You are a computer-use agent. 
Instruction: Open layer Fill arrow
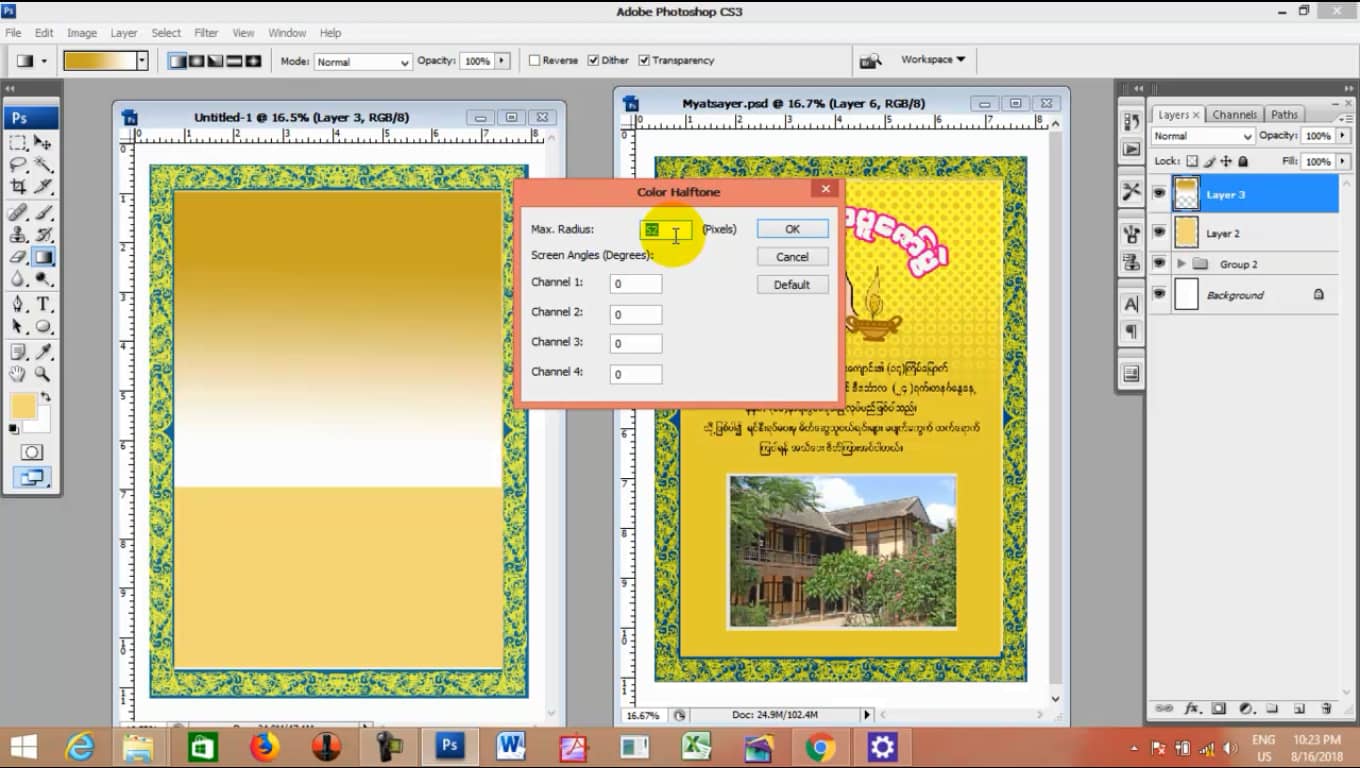pyautogui.click(x=1341, y=161)
